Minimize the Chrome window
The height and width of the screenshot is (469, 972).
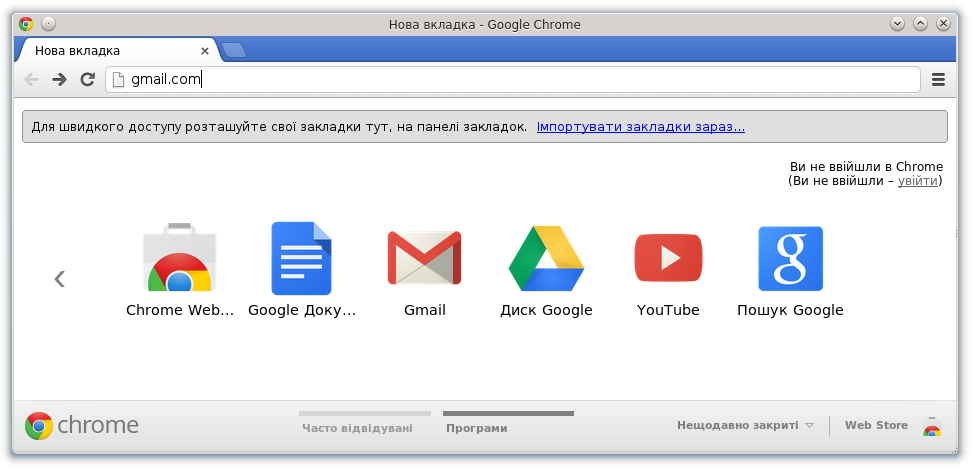tap(897, 24)
